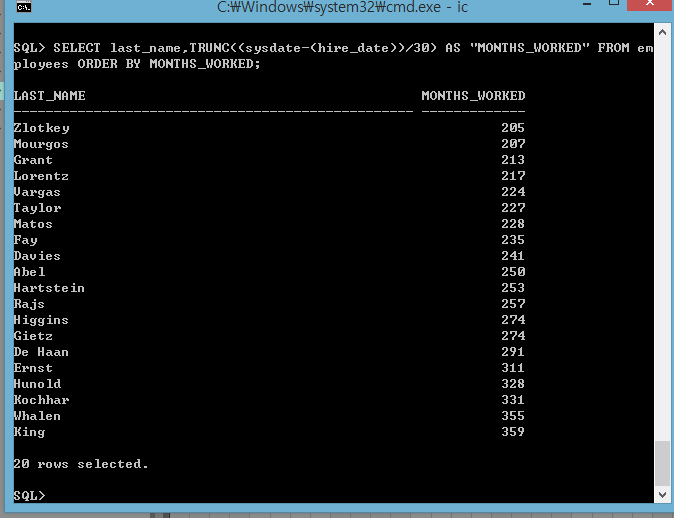
Task: Click the value 274 for Higgins
Action: point(513,319)
